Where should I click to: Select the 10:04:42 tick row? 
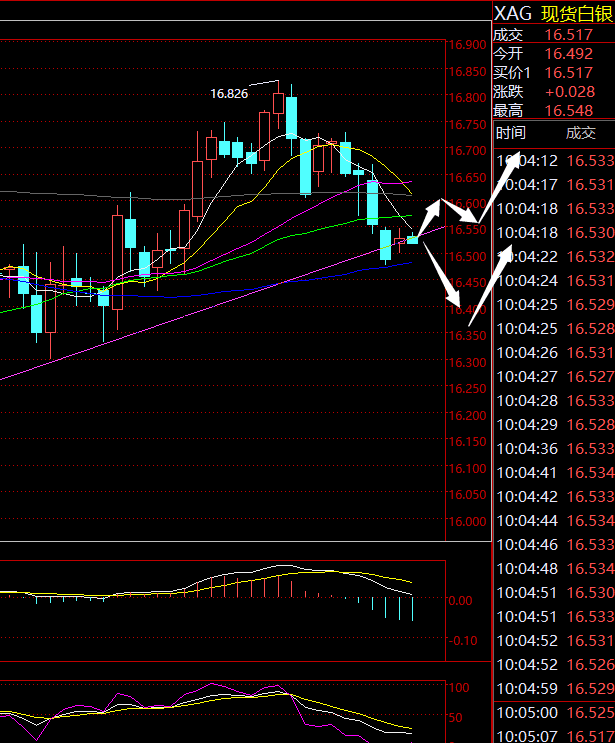pos(554,497)
